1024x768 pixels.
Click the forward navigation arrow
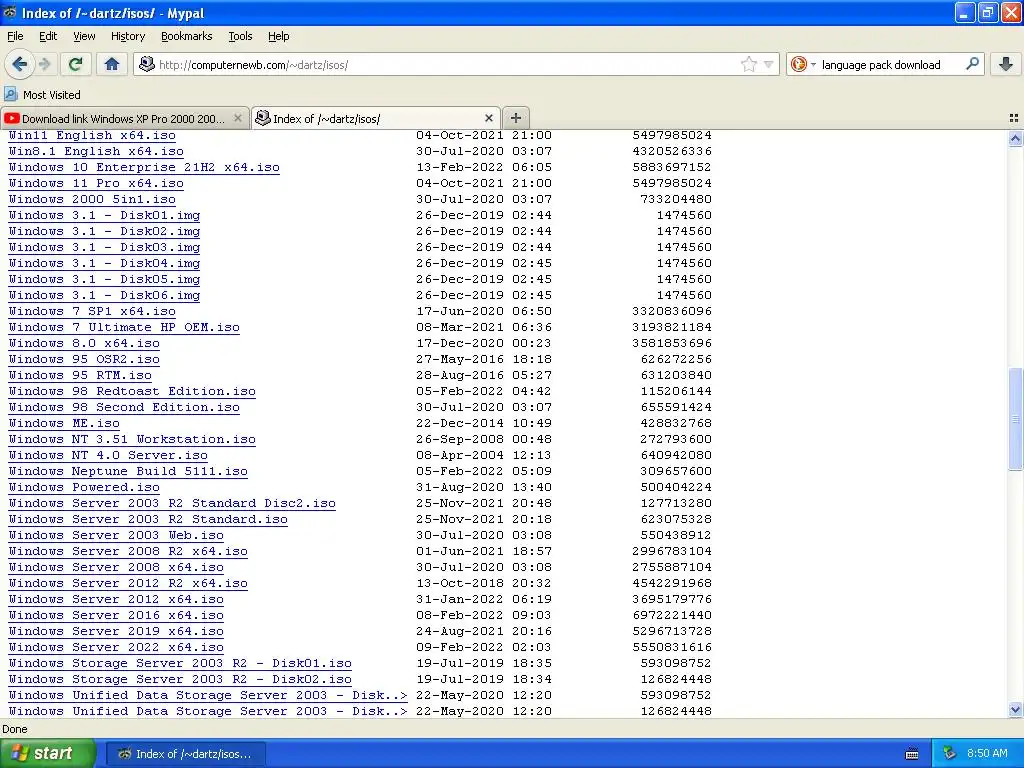[x=44, y=64]
